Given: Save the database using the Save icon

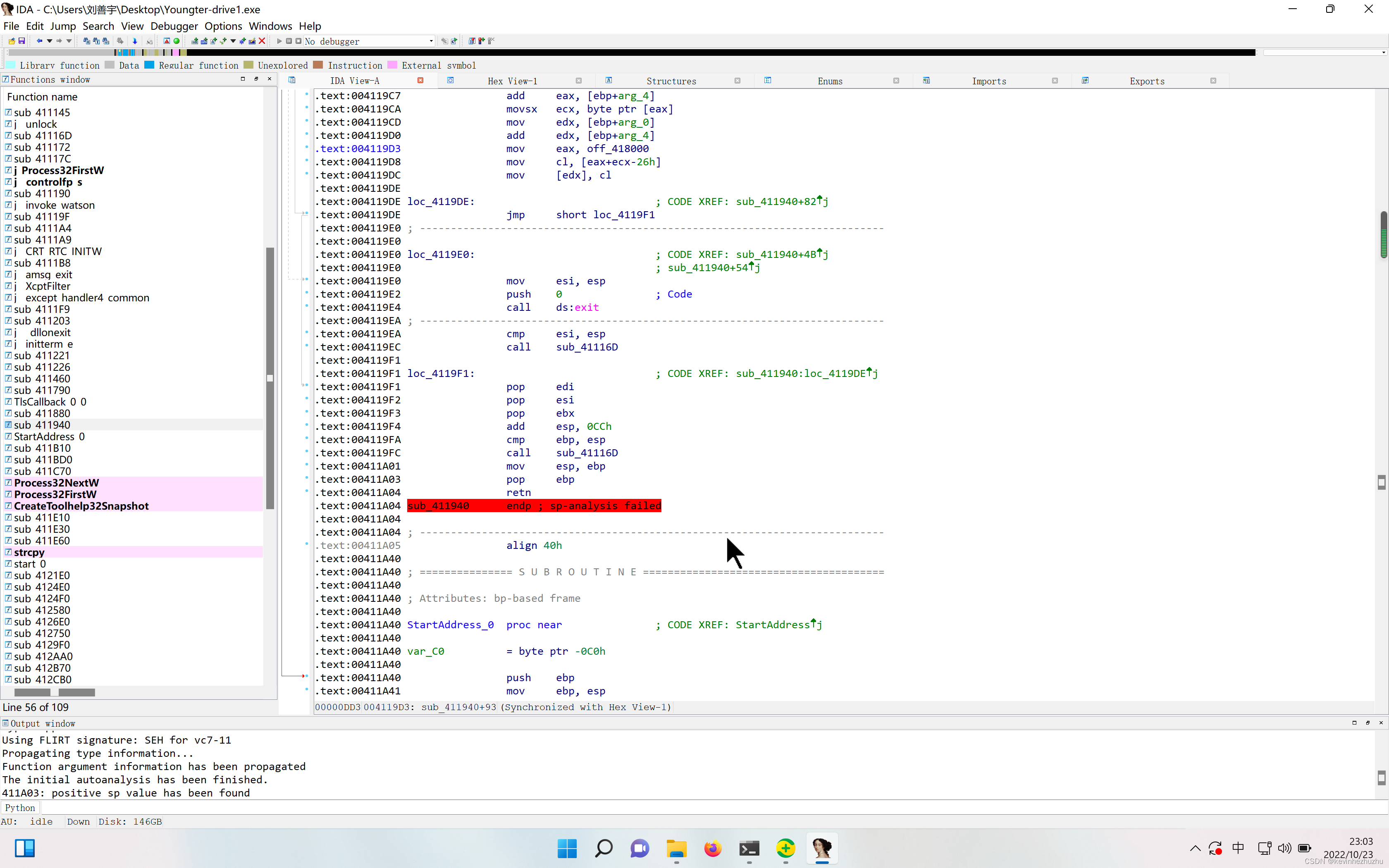Looking at the screenshot, I should tap(21, 41).
